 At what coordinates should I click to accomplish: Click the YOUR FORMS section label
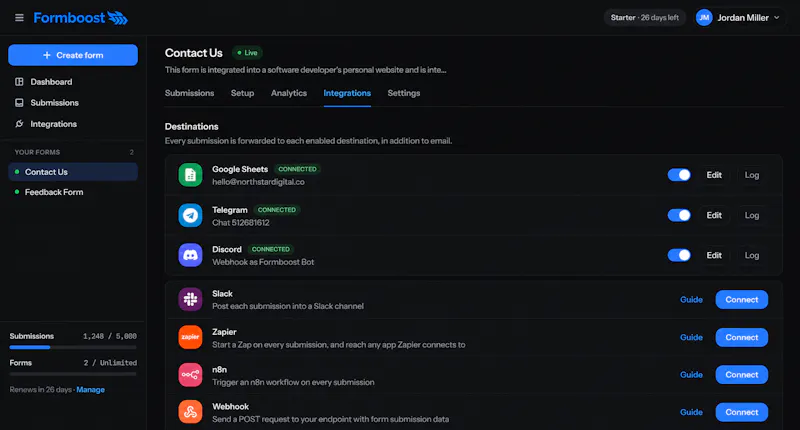click(x=37, y=152)
